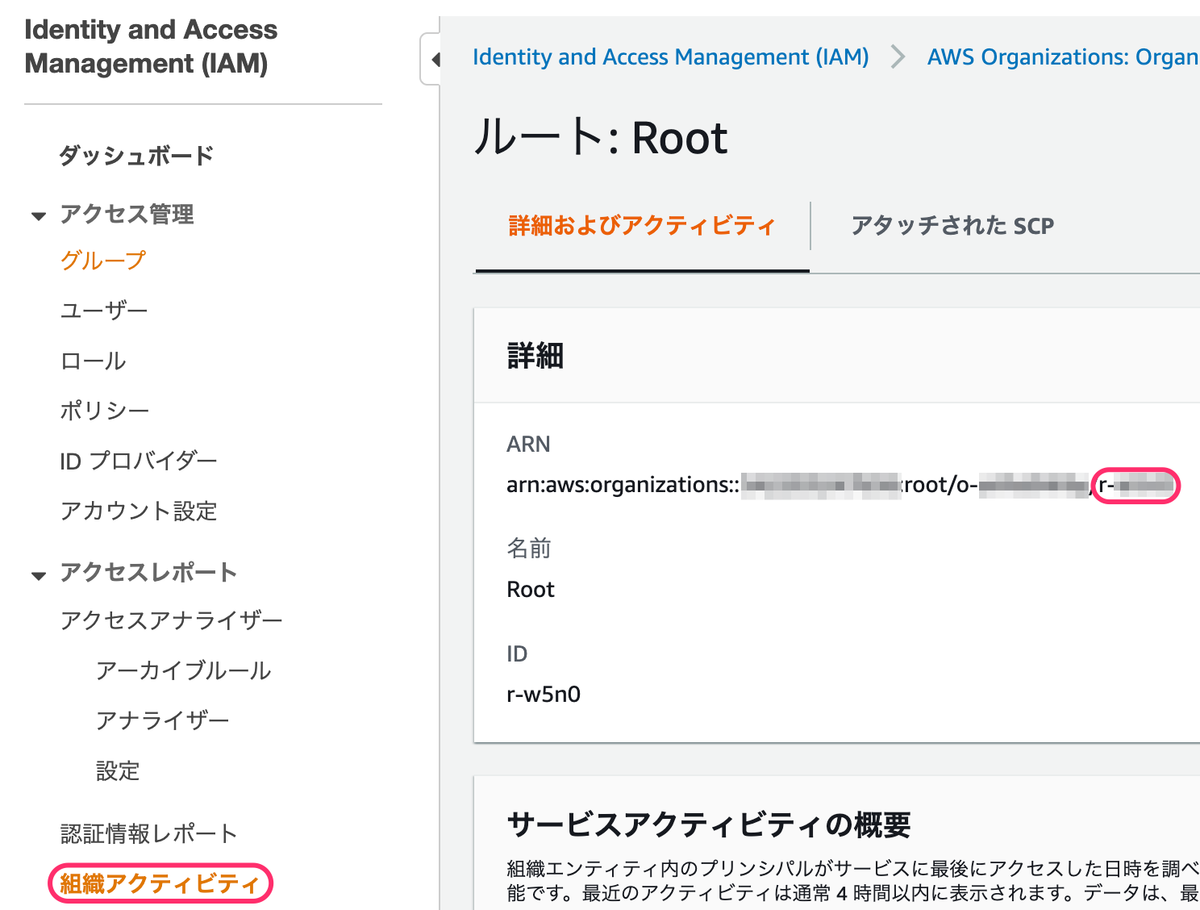This screenshot has height=910, width=1200.
Task: Open 認証情報レポート in the sidebar
Action: click(149, 833)
